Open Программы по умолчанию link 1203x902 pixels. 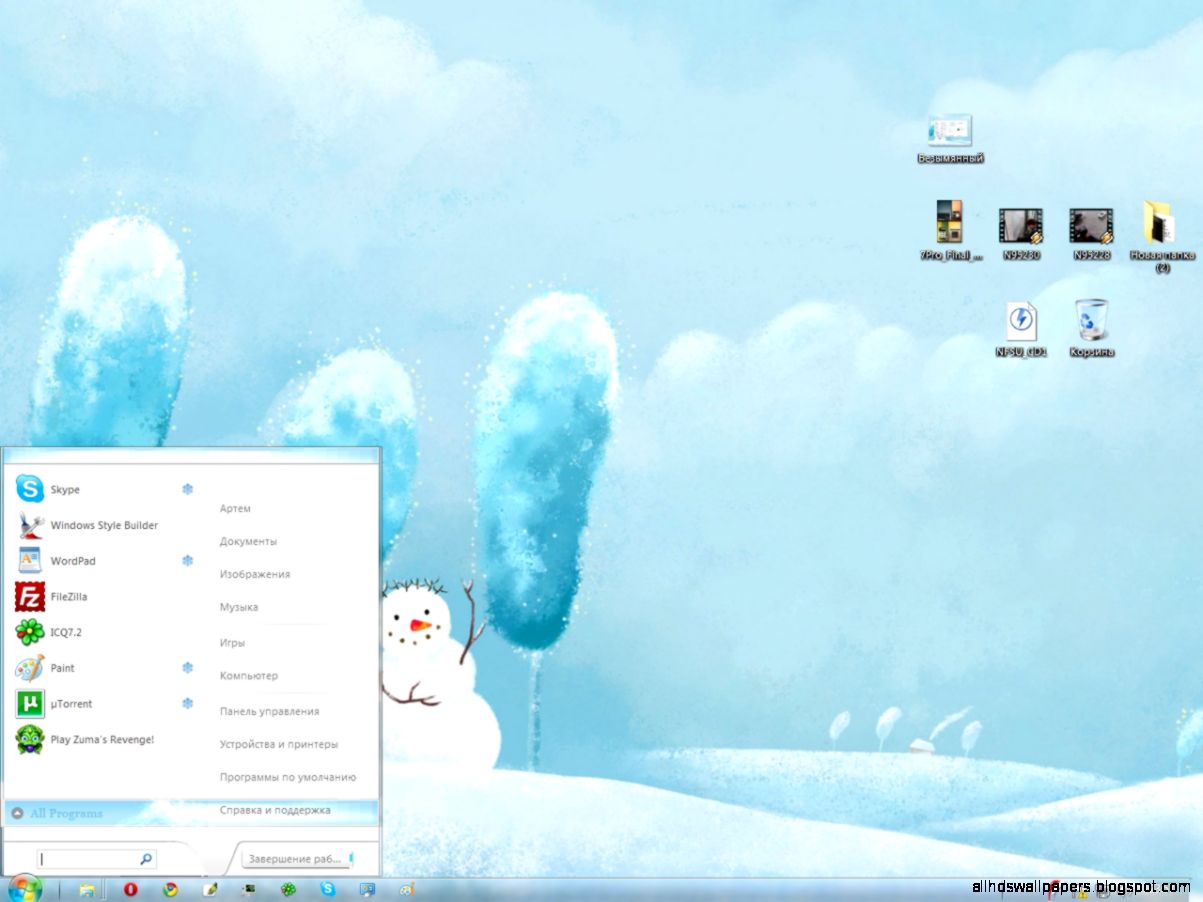[x=288, y=777]
